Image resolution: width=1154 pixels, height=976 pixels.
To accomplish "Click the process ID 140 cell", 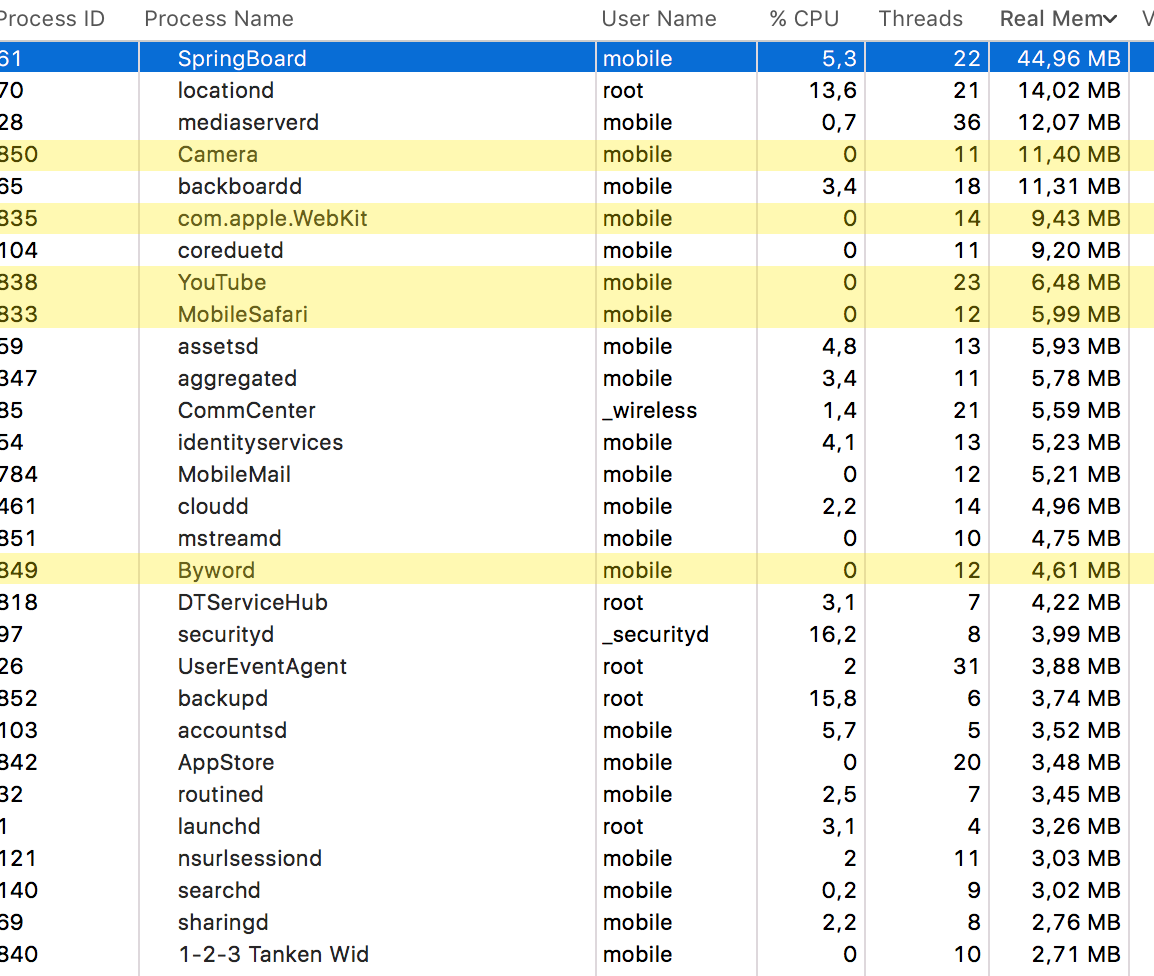I will click(19, 891).
